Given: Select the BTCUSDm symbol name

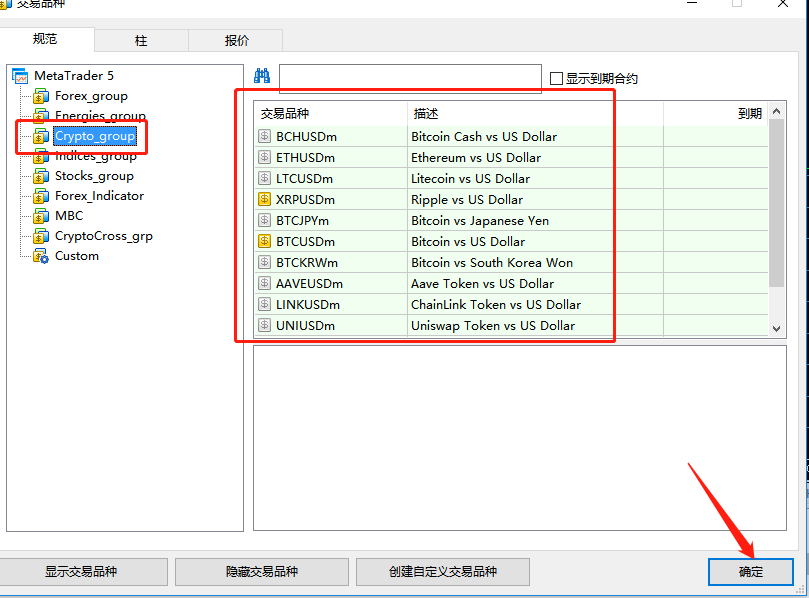Looking at the screenshot, I should point(305,241).
